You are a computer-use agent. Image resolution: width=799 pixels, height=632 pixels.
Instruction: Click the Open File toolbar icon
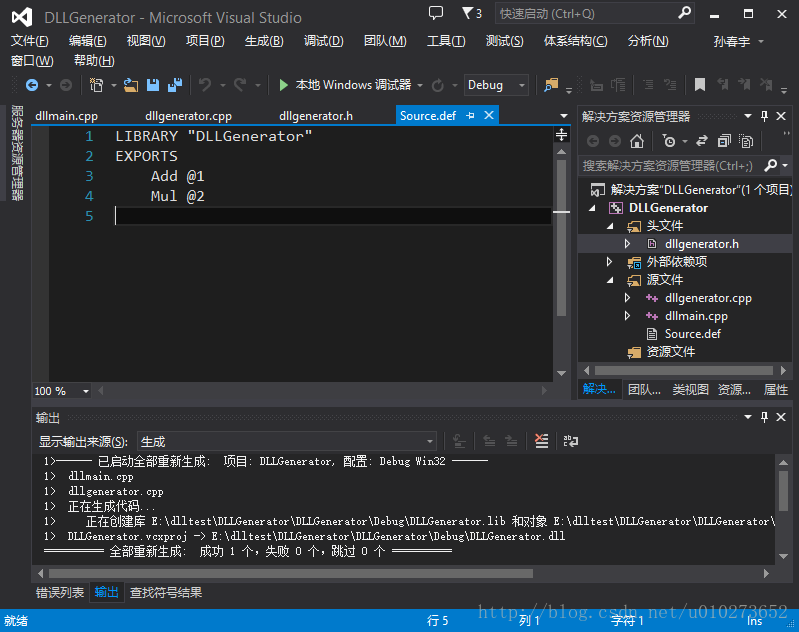[131, 85]
